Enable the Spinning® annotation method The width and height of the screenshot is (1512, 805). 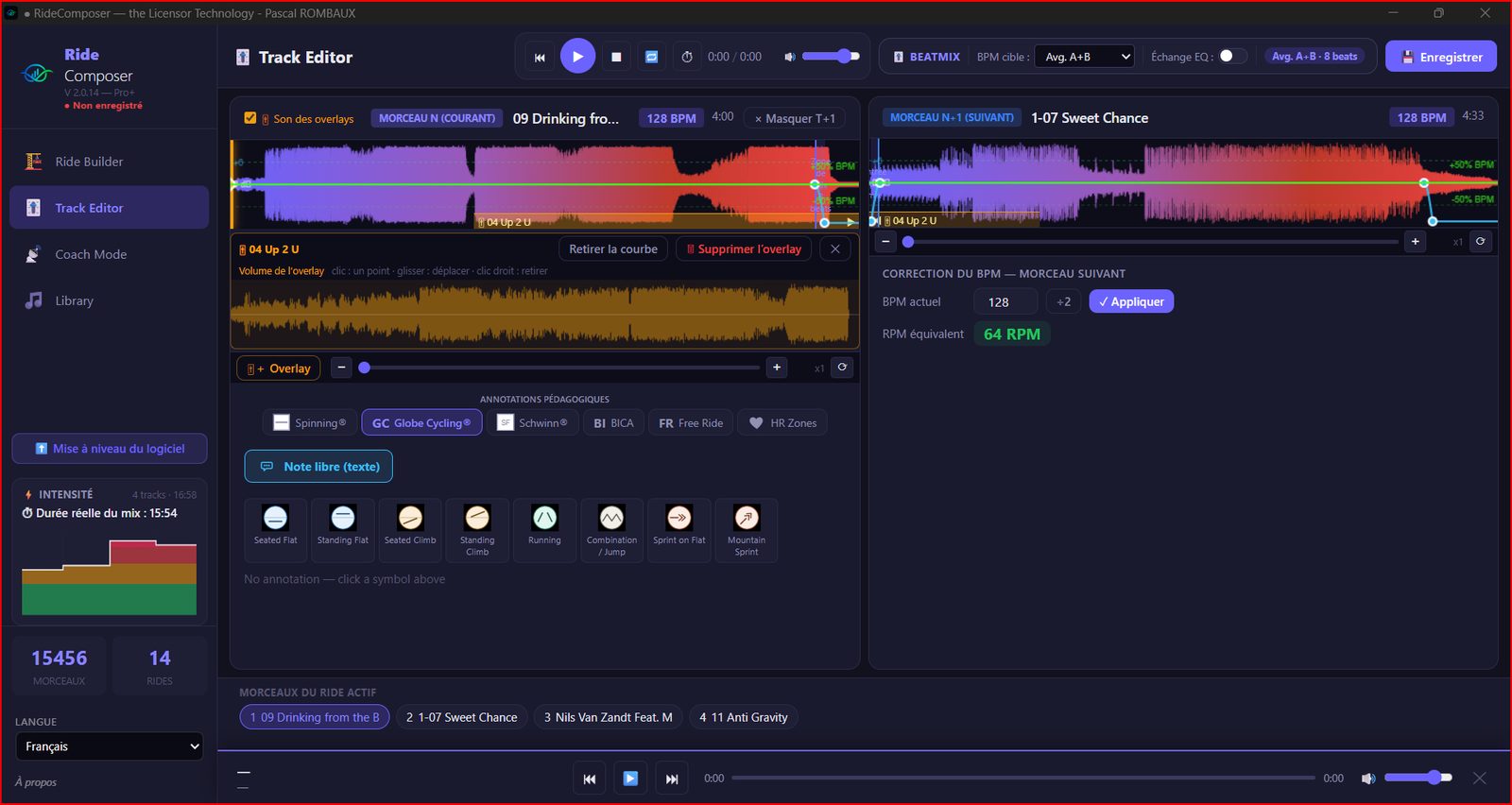coord(309,423)
